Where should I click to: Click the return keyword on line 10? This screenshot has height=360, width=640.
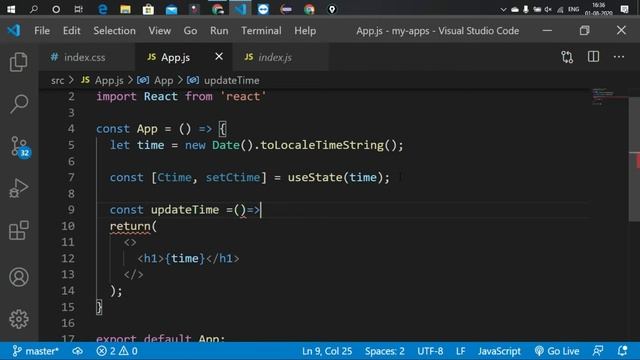(x=130, y=226)
